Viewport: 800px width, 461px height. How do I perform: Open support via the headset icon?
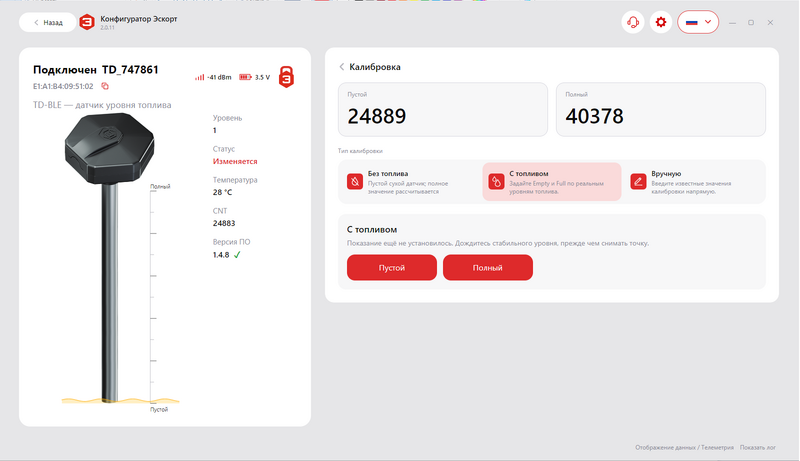pyautogui.click(x=633, y=22)
